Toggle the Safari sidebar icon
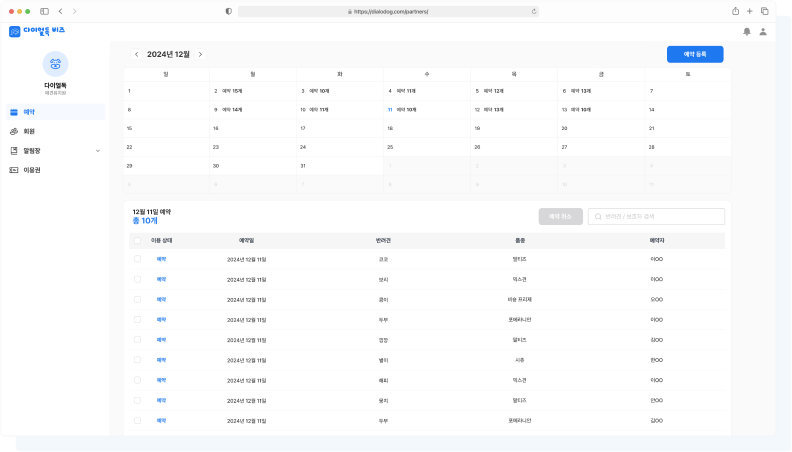The height and width of the screenshot is (452, 792). click(x=44, y=11)
